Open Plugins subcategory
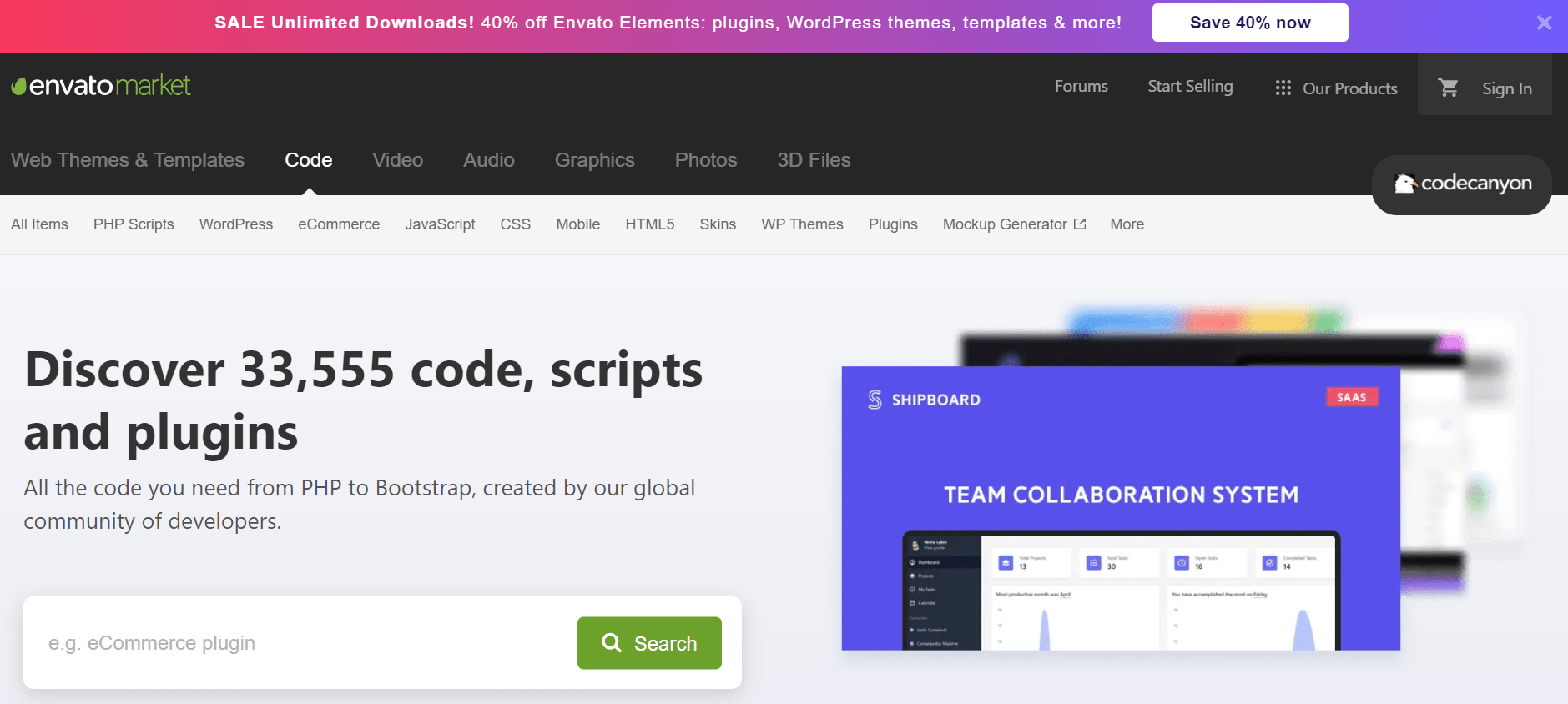1568x704 pixels. point(893,224)
